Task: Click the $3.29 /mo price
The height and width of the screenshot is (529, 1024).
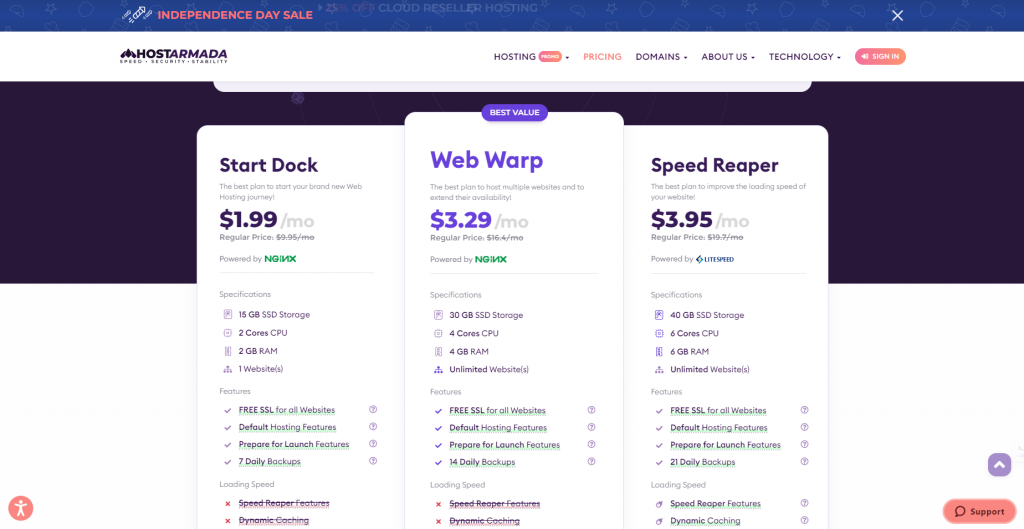Action: [x=479, y=221]
